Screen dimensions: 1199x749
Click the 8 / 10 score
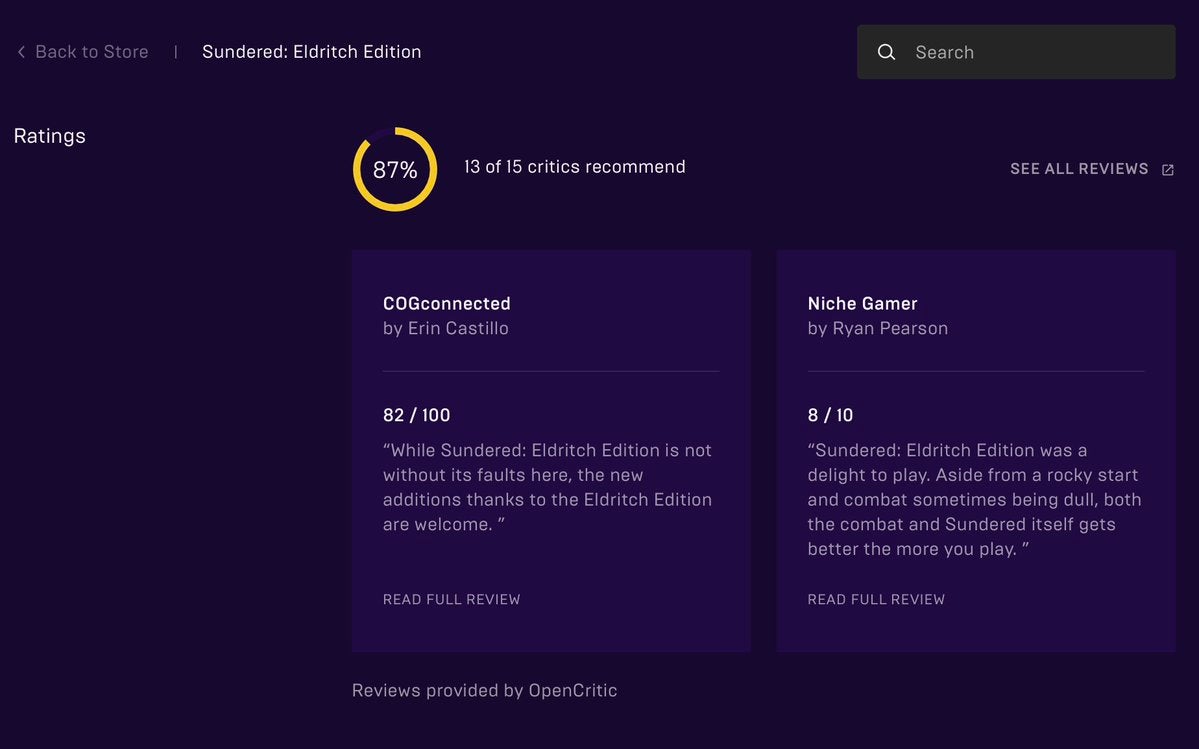[x=830, y=415]
